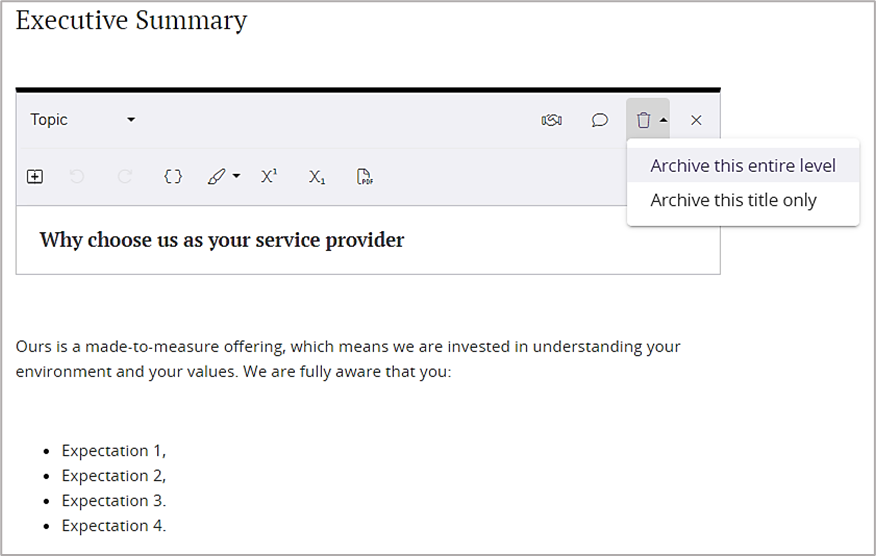Click the 'Ours is a made-to-measure' paragraph

pyautogui.click(x=348, y=359)
